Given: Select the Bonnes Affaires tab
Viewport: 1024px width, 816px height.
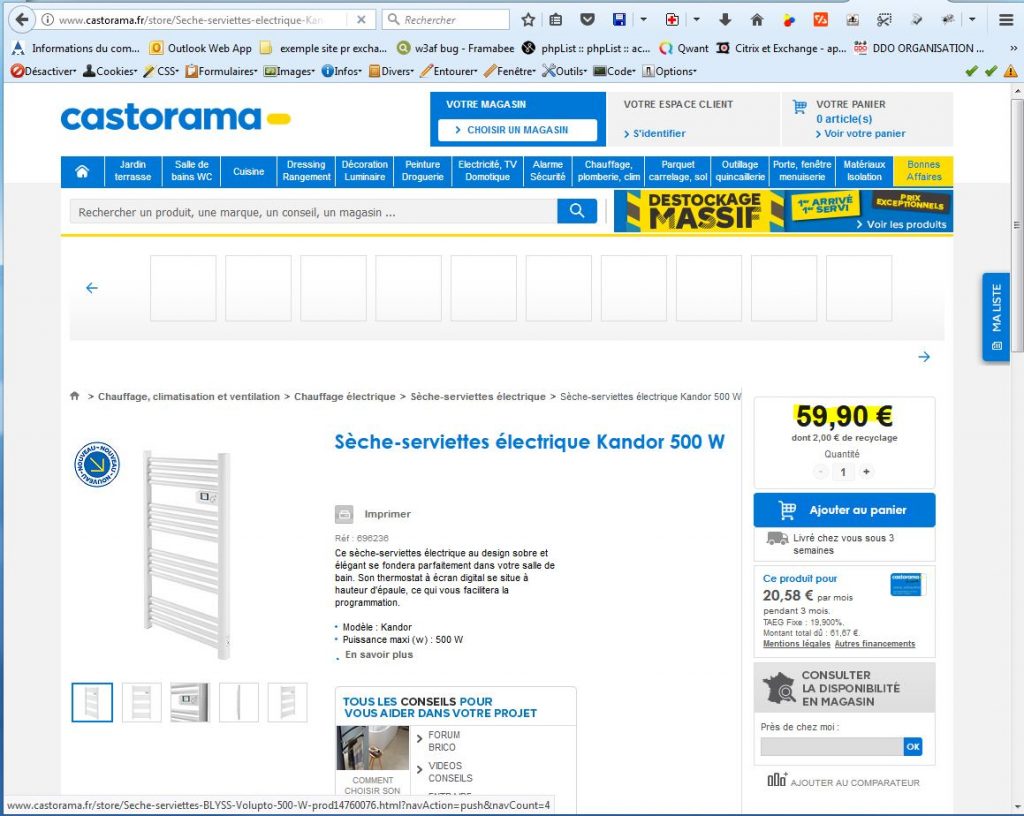Looking at the screenshot, I should point(923,171).
